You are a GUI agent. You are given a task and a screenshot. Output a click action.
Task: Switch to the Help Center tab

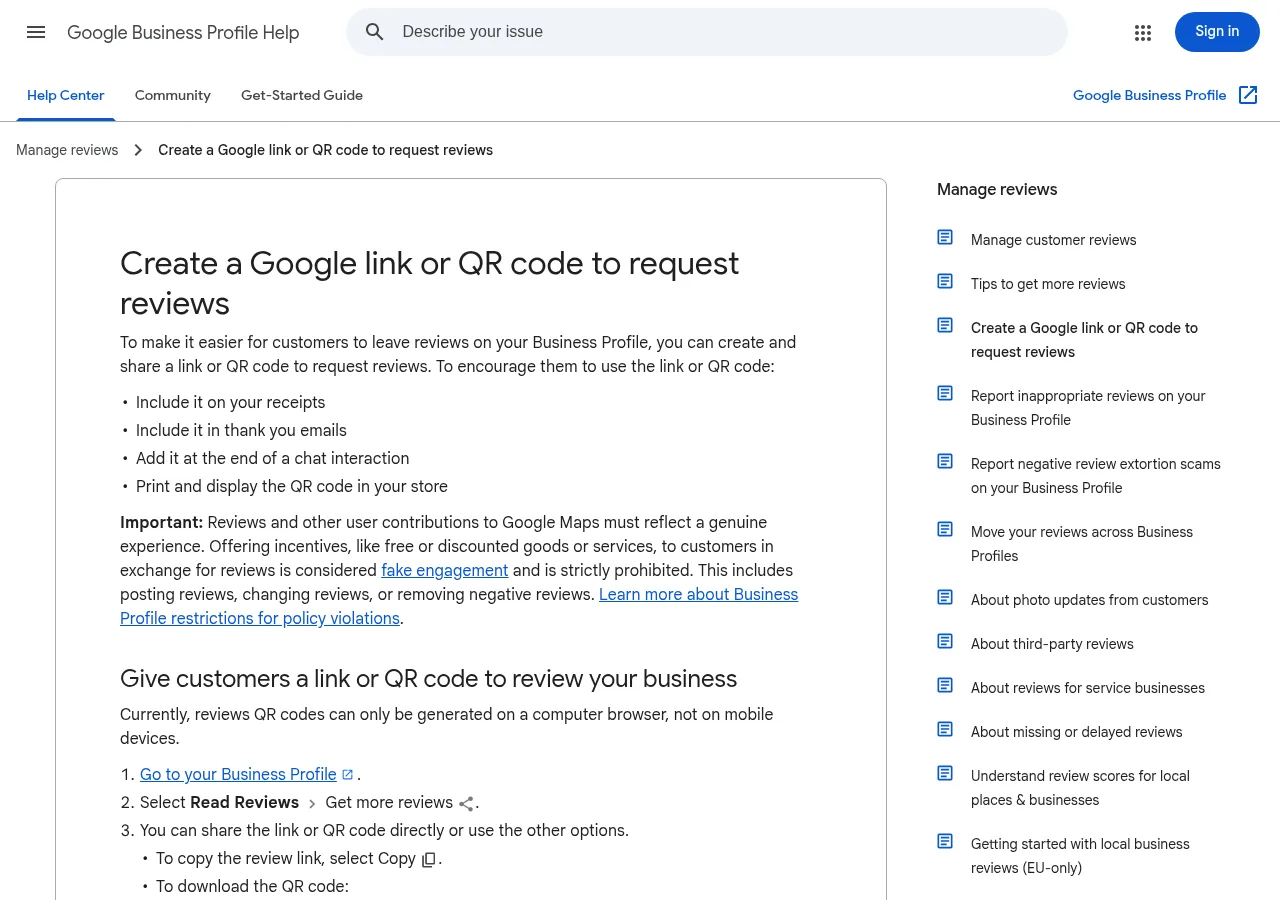point(66,95)
